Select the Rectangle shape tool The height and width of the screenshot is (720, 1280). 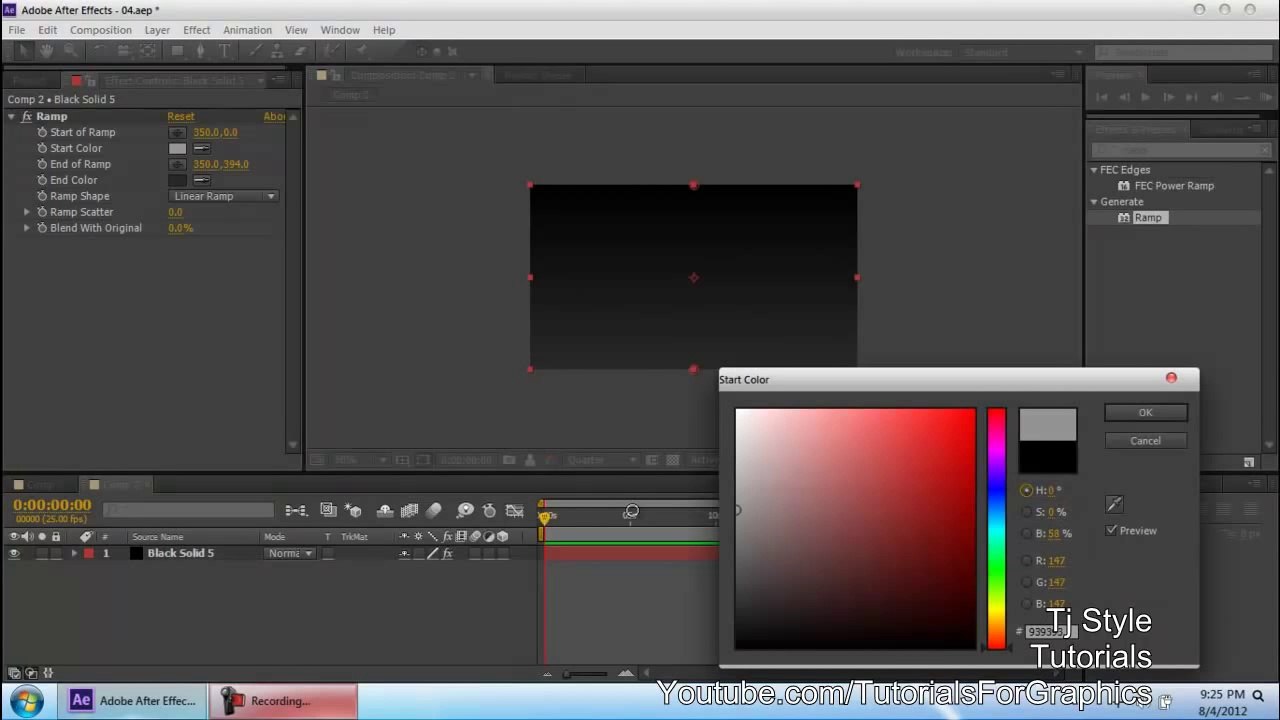coord(177,51)
